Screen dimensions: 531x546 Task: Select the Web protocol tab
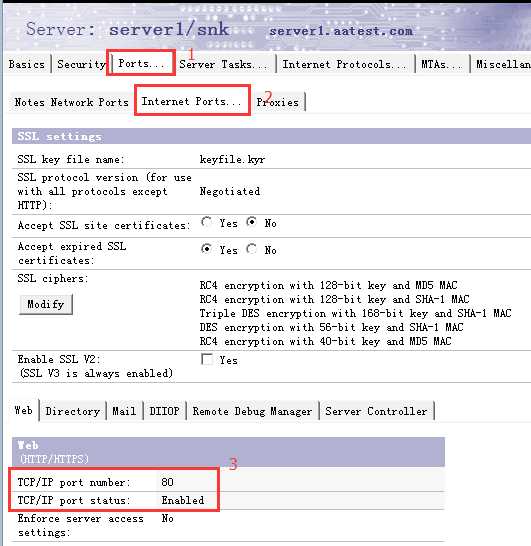[x=24, y=411]
